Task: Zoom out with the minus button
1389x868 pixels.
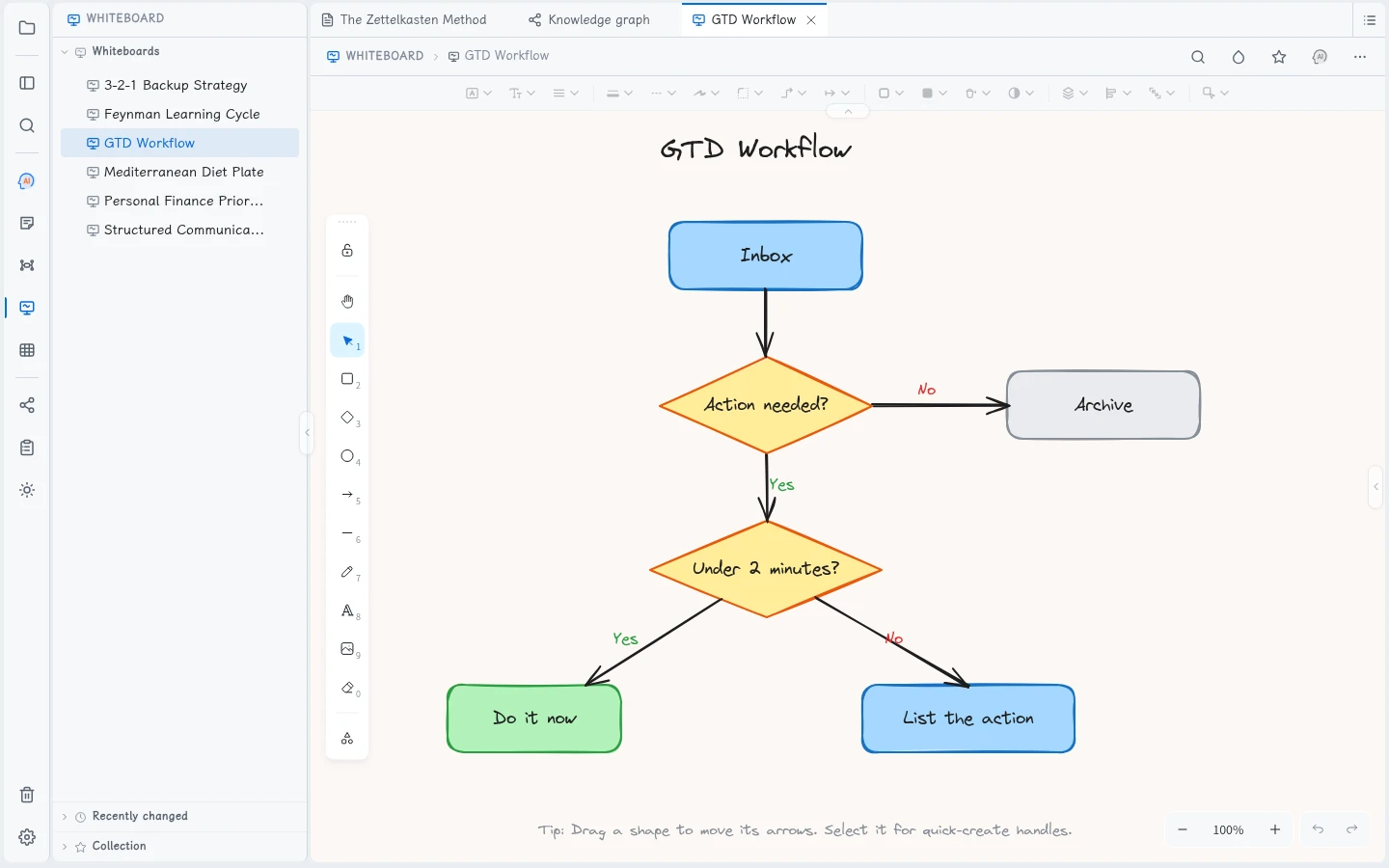Action: [1183, 829]
